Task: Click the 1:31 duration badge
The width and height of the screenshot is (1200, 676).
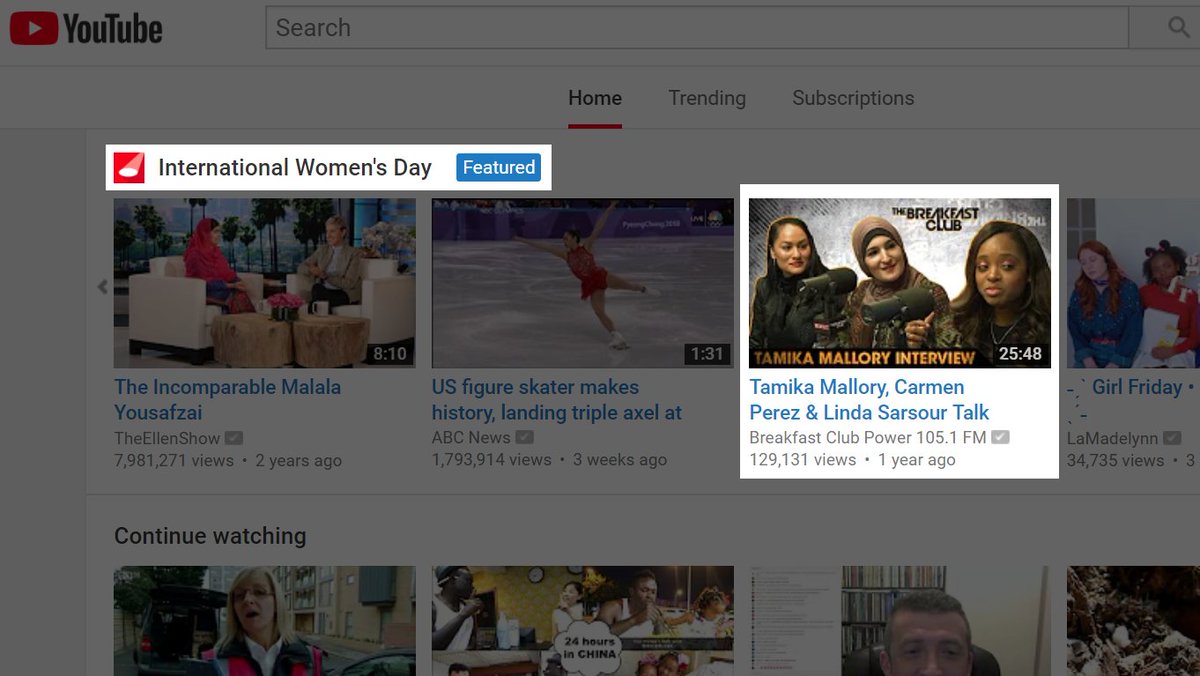Action: (x=707, y=354)
